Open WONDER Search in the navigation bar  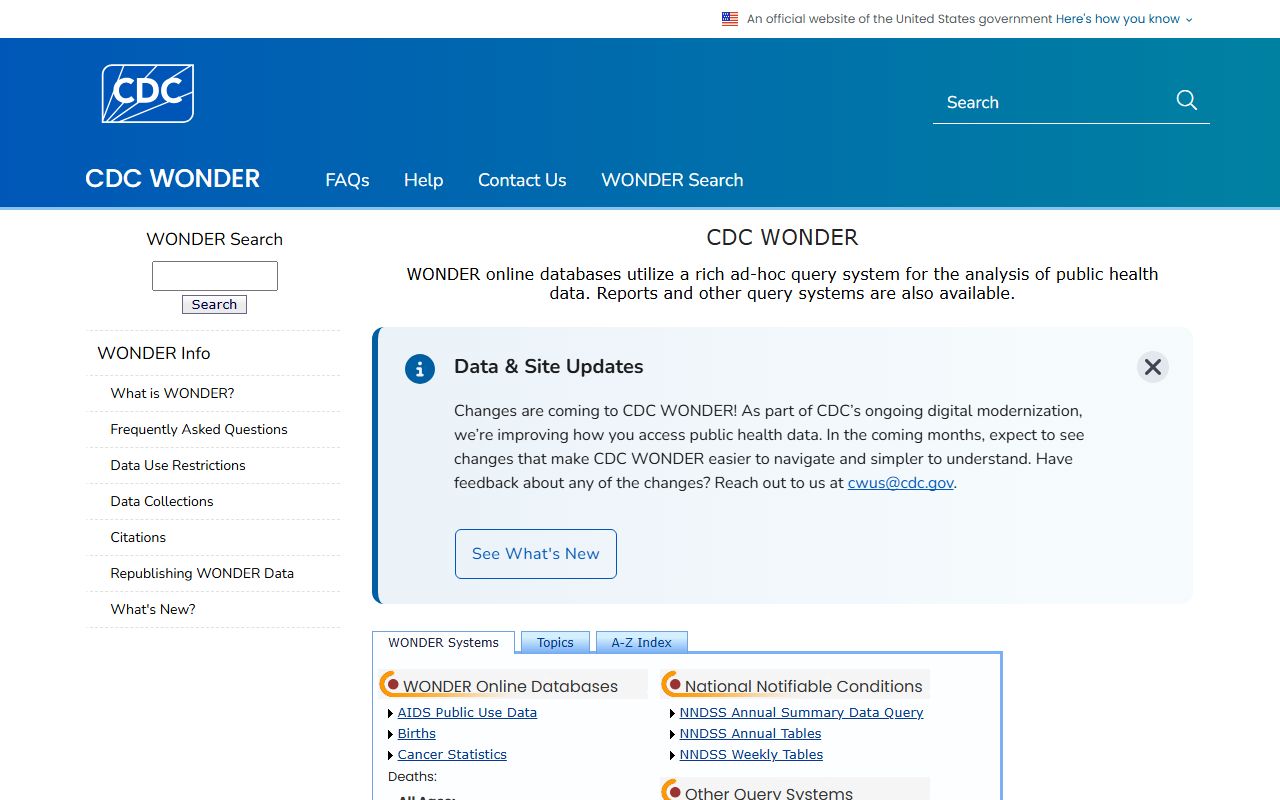tap(672, 180)
